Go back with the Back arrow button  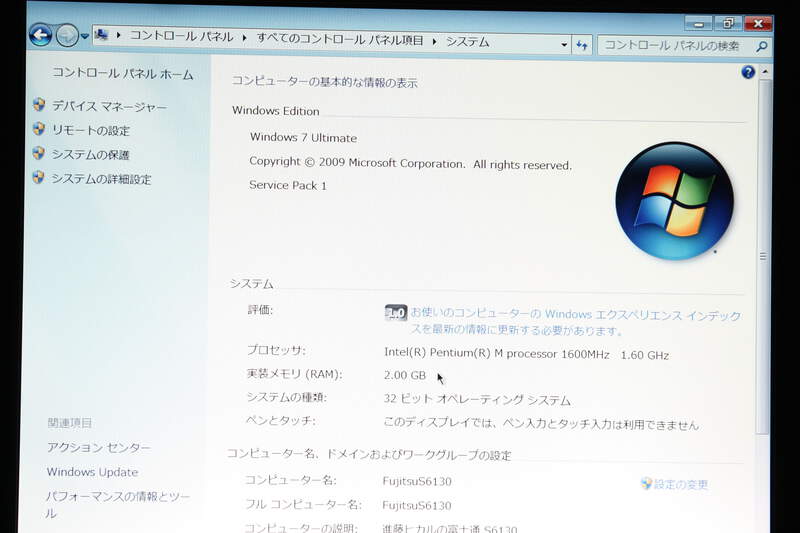click(40, 35)
